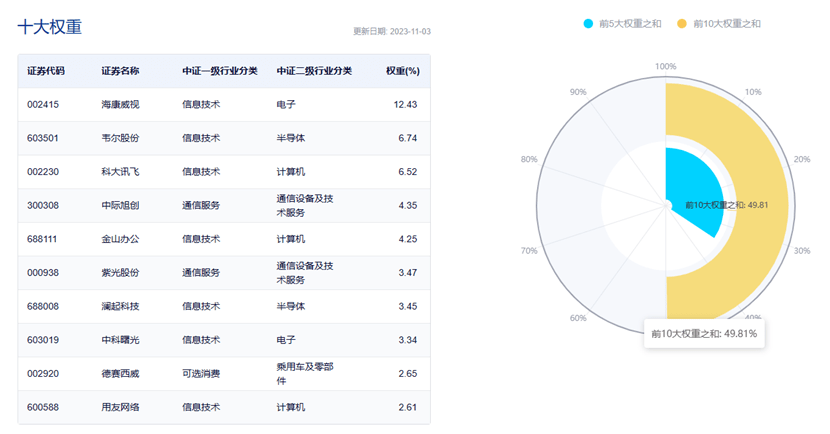The height and width of the screenshot is (434, 830).
Task: Select stock code 688111
Action: tap(45, 239)
